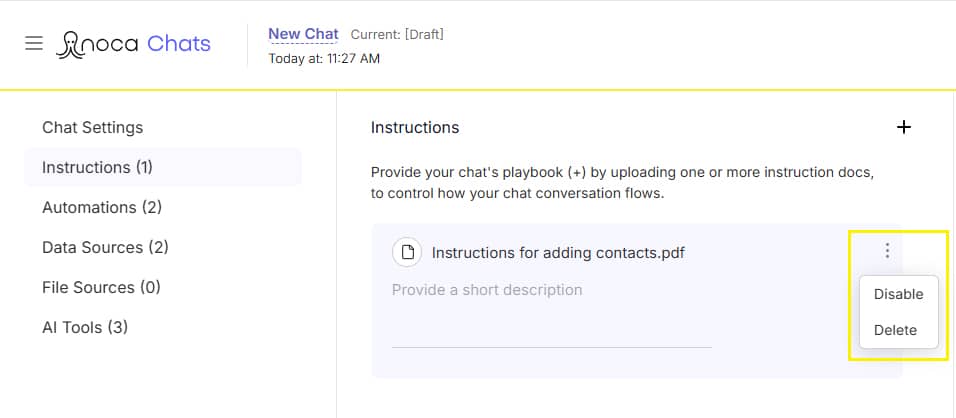Choose Disable from the instruction options menu
Screen dimensions: 956x418
tap(898, 294)
